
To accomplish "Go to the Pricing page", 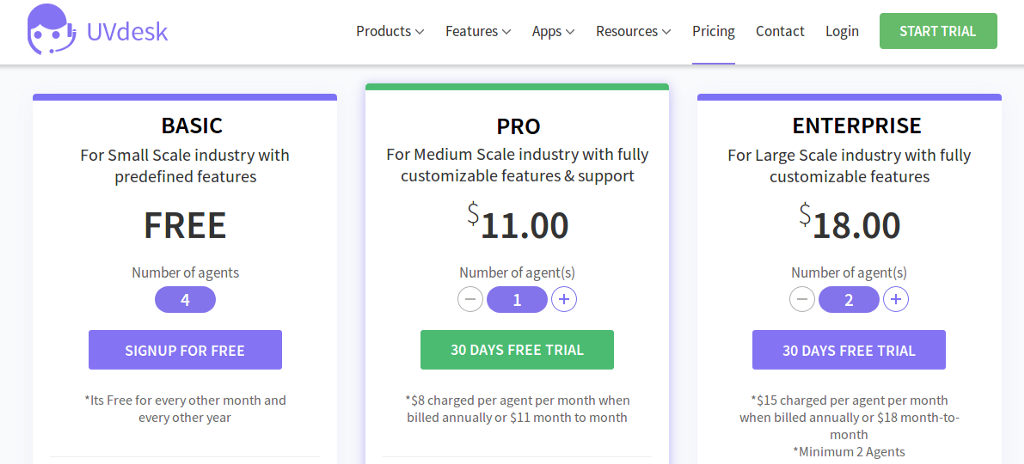I will pos(713,31).
